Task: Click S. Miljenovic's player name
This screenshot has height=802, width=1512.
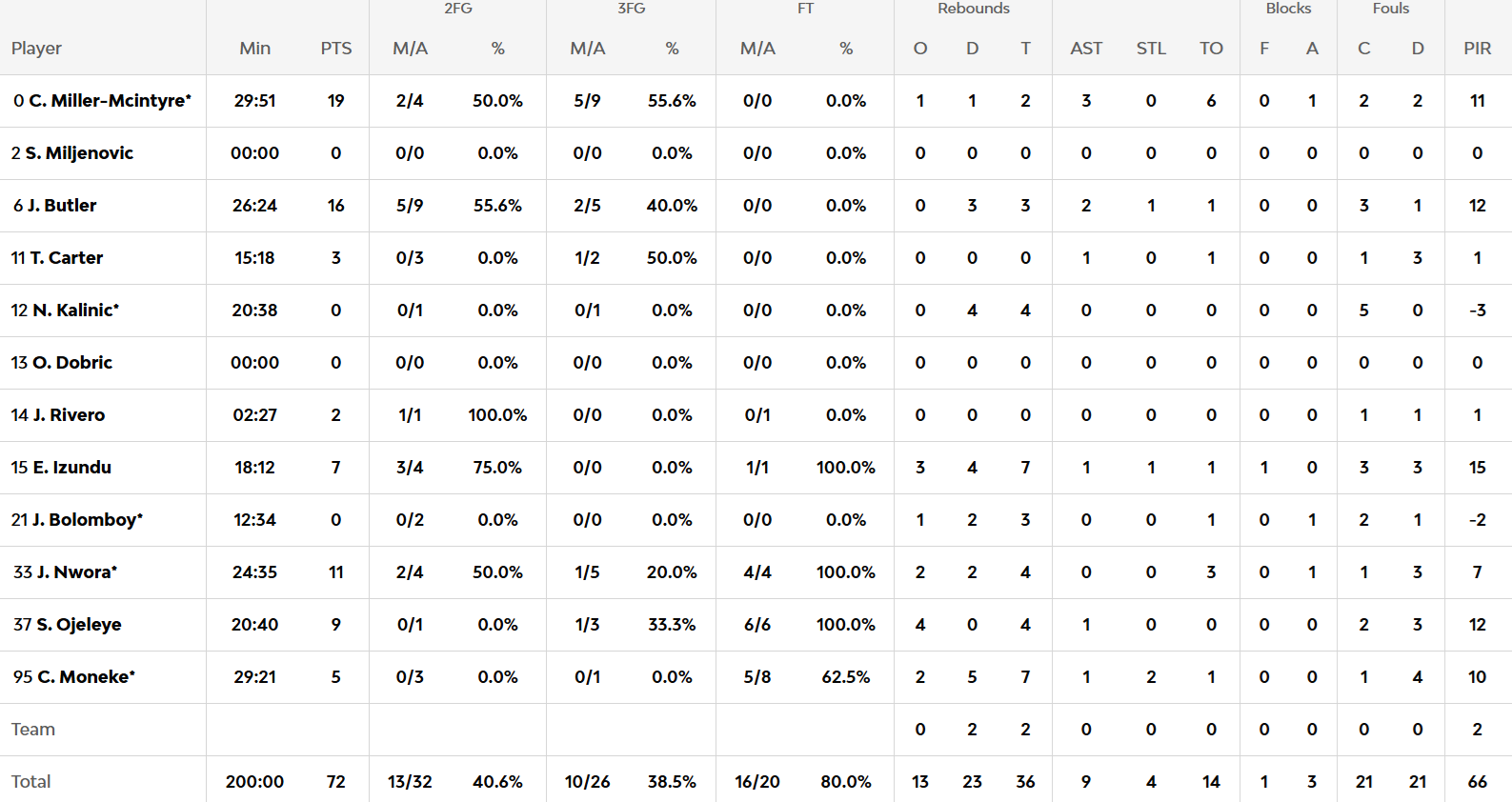Action: (x=79, y=153)
